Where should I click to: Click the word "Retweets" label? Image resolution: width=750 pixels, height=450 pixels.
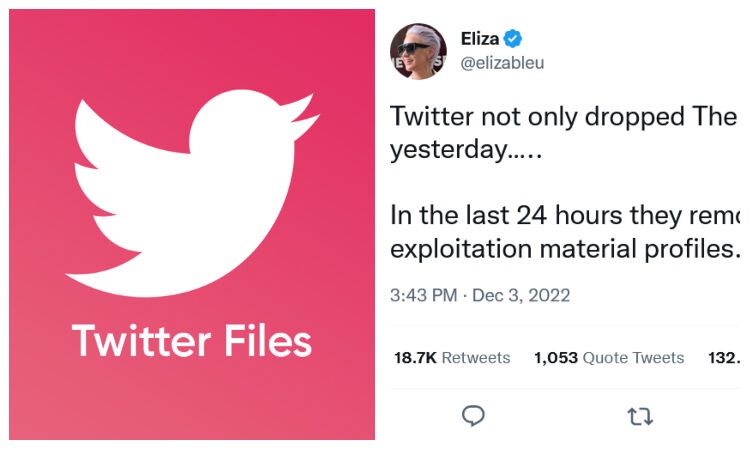point(476,357)
